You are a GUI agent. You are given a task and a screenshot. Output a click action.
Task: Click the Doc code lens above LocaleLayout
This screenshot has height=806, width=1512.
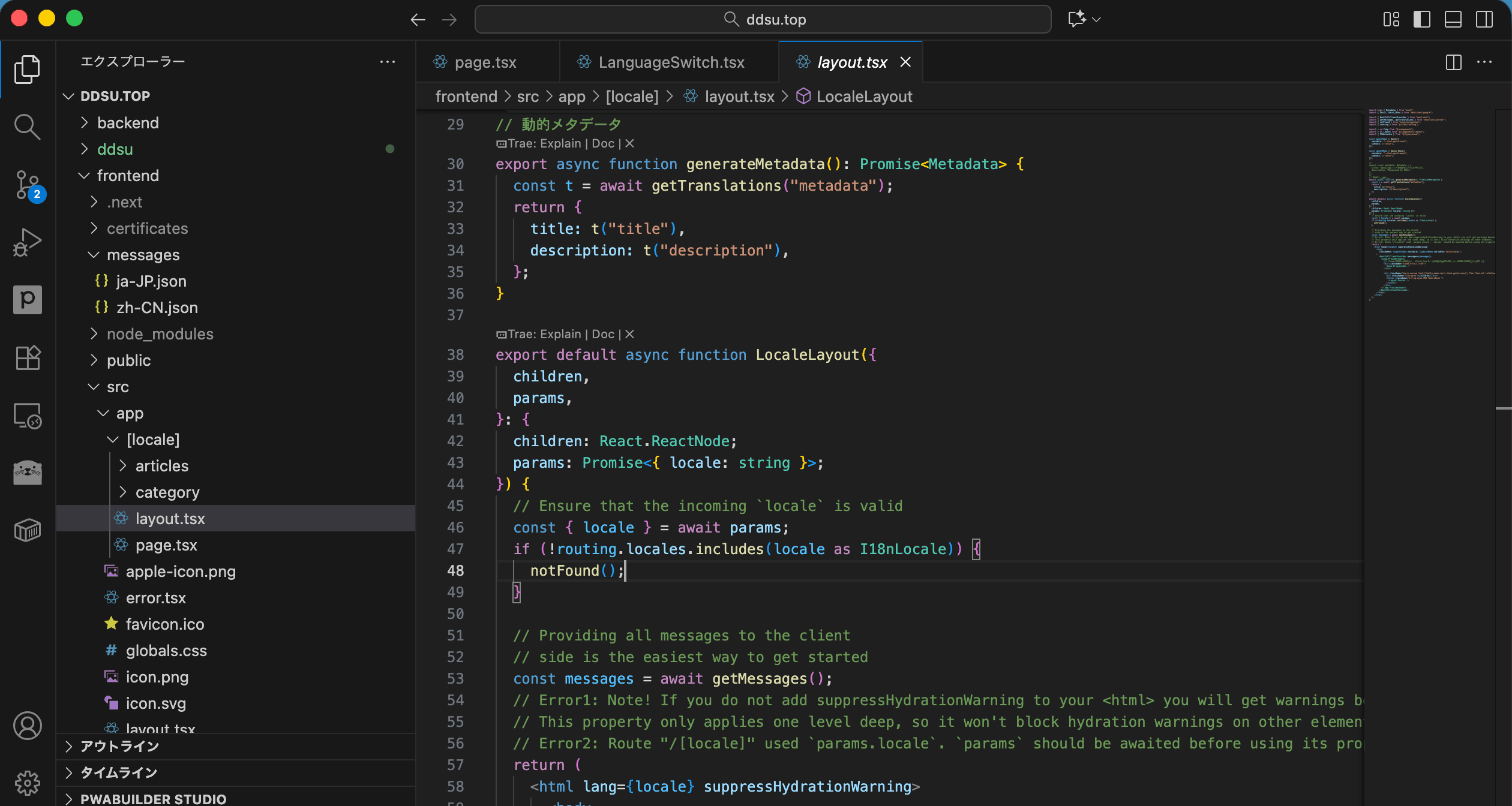tap(604, 334)
